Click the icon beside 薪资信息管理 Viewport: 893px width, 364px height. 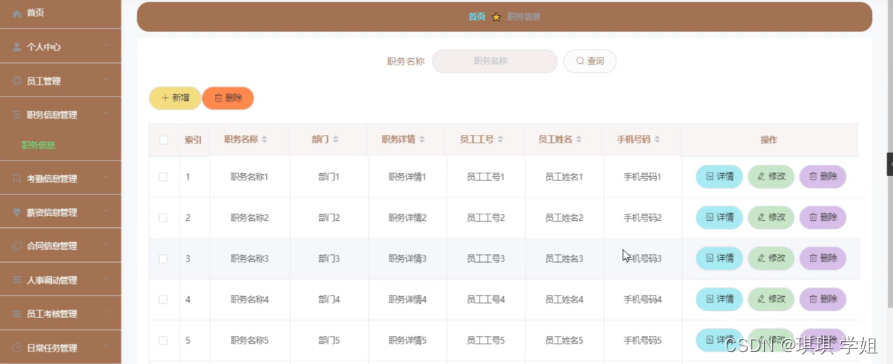pos(17,212)
